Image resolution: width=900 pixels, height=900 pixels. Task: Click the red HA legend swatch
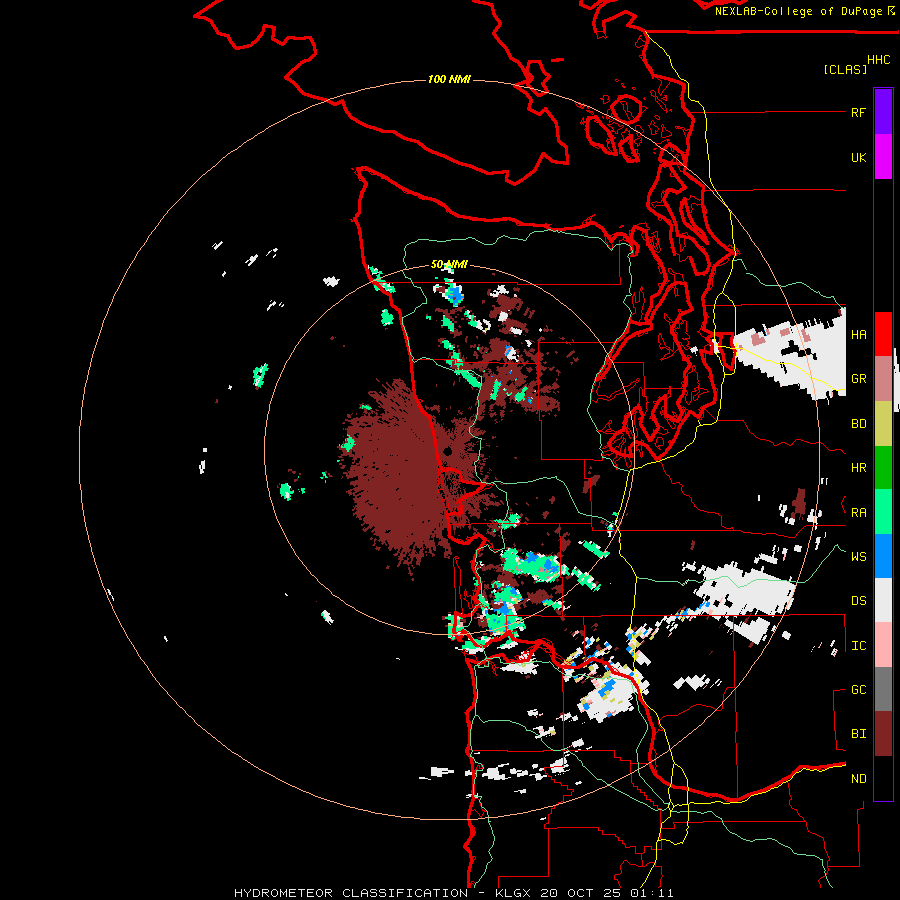(x=883, y=333)
